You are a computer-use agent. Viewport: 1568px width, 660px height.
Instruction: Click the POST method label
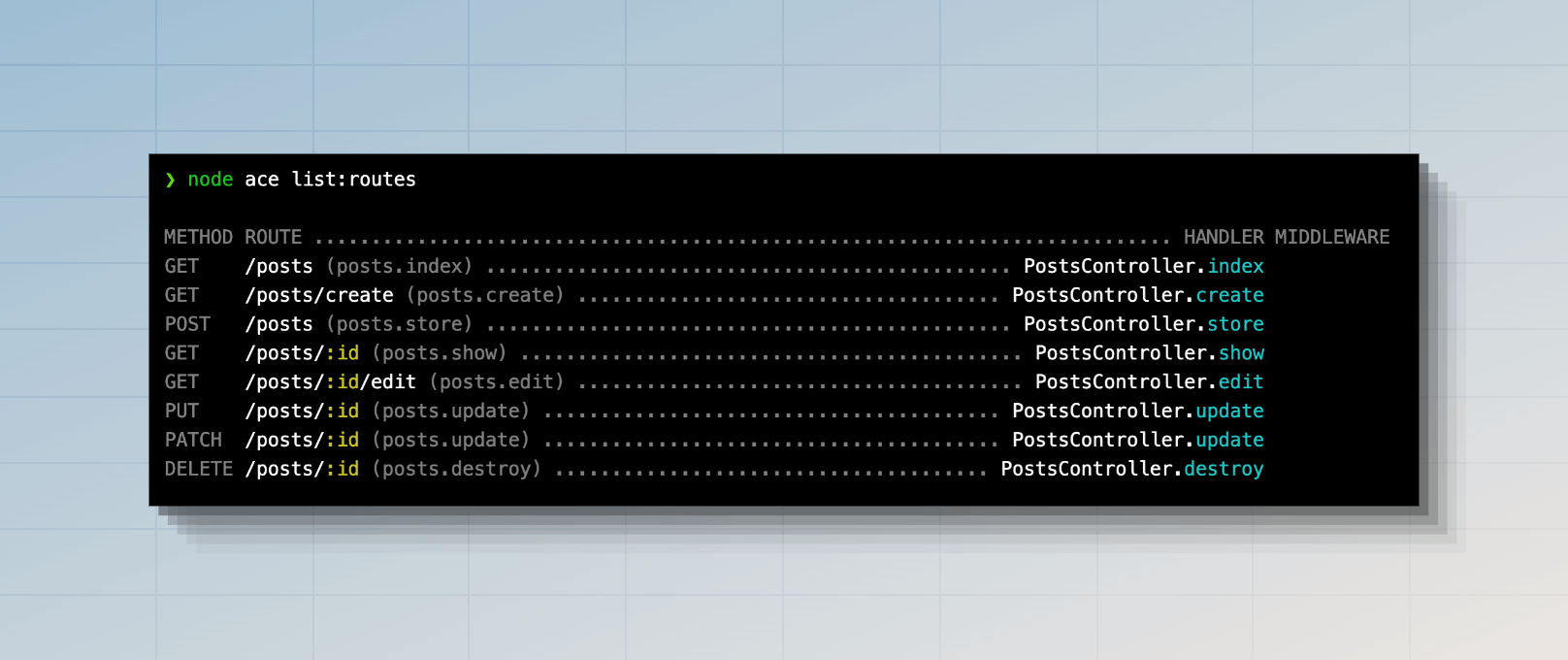click(187, 324)
